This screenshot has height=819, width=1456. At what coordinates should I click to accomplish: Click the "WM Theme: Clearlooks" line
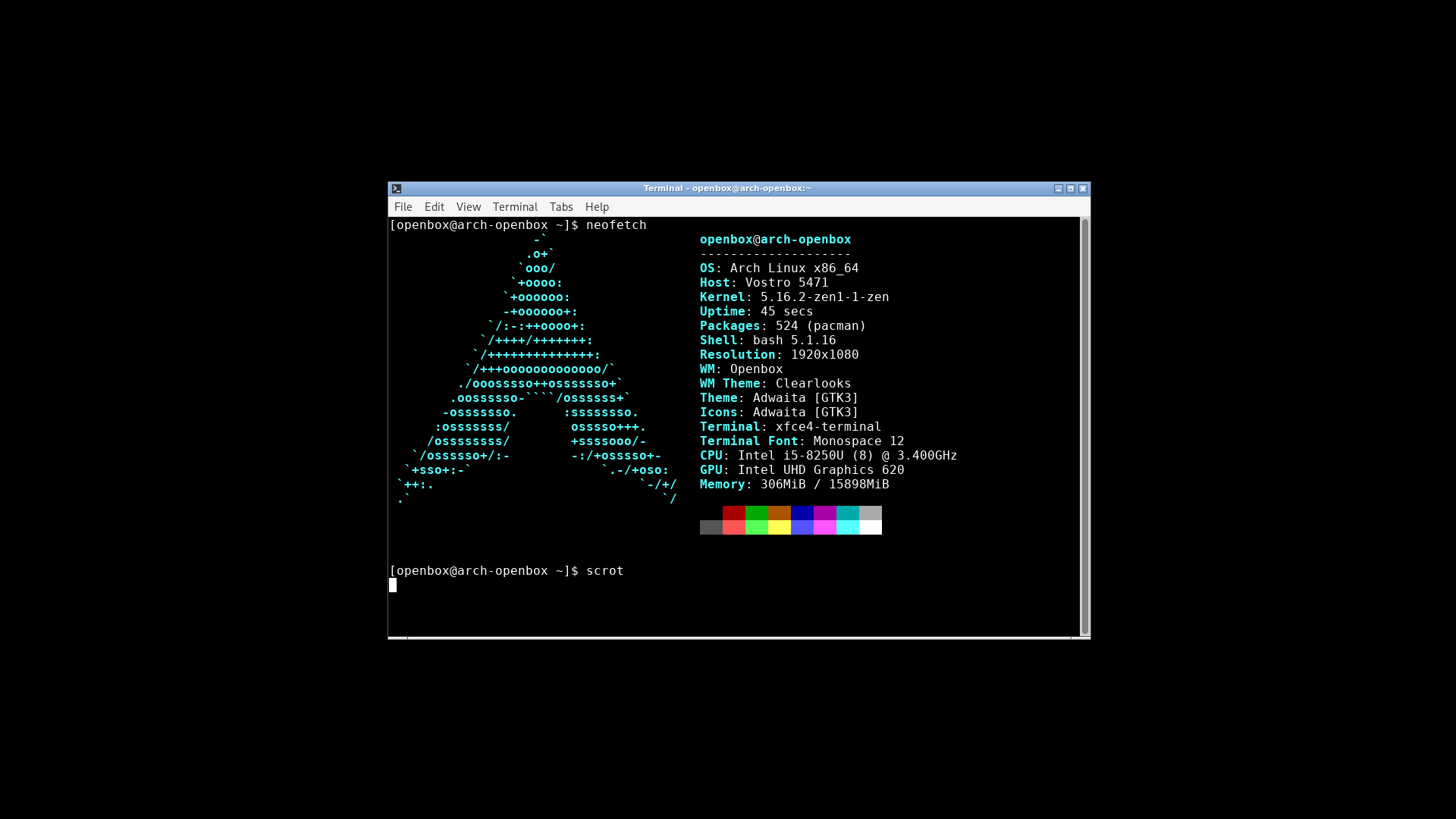(776, 384)
